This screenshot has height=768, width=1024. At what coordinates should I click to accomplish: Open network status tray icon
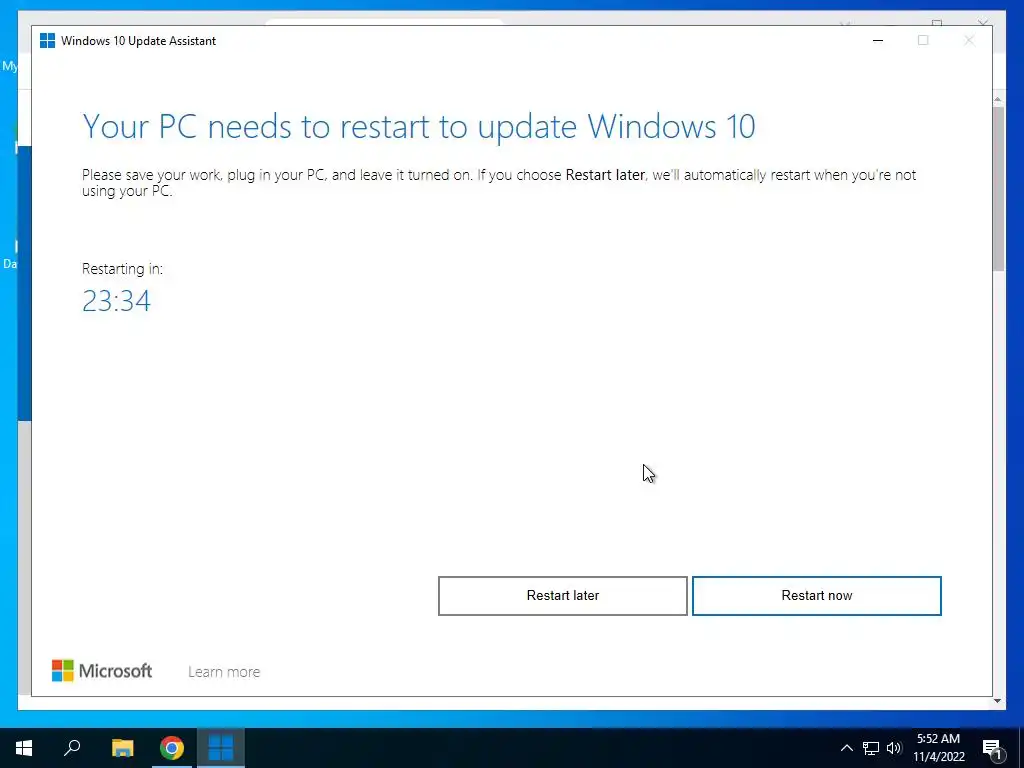point(871,748)
